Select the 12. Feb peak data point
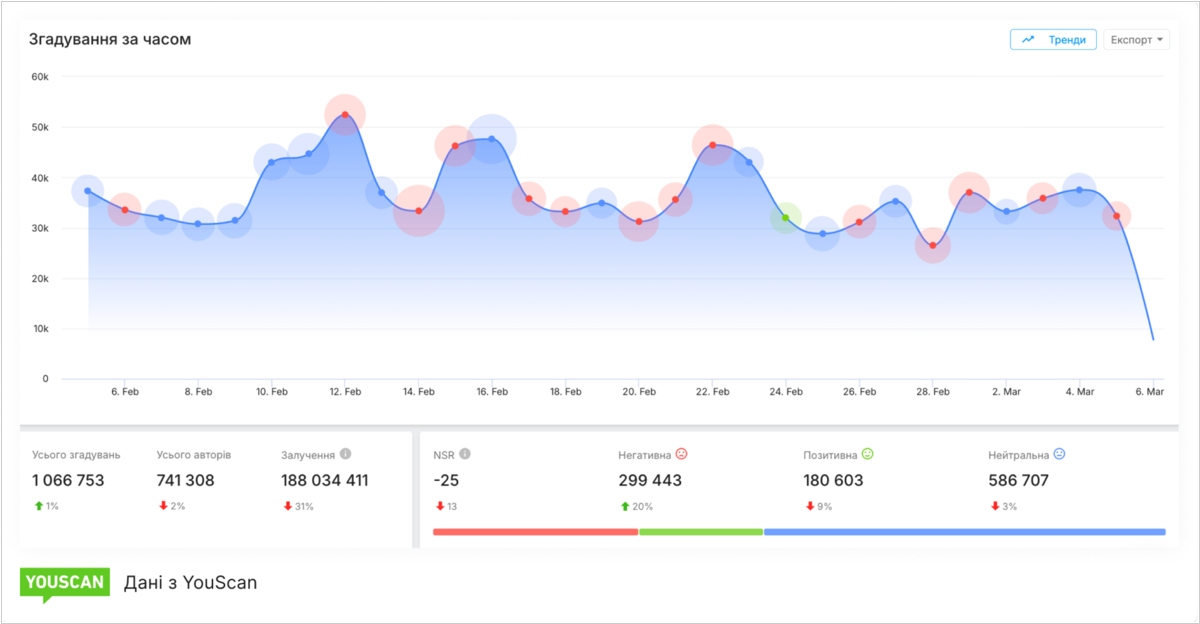The width and height of the screenshot is (1200, 624). 345,115
